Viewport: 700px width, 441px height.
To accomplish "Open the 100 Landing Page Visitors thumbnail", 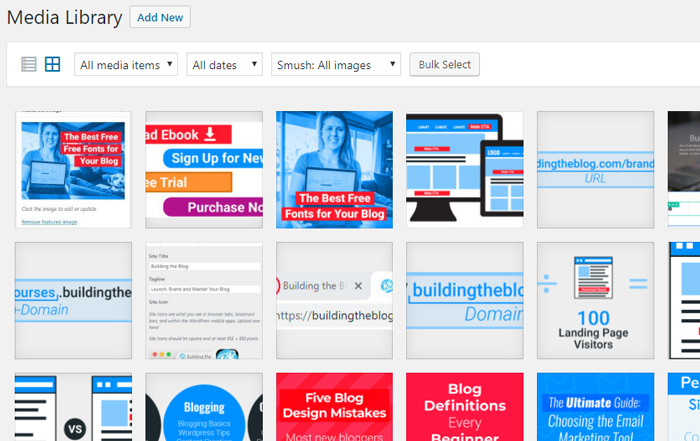I will (596, 300).
